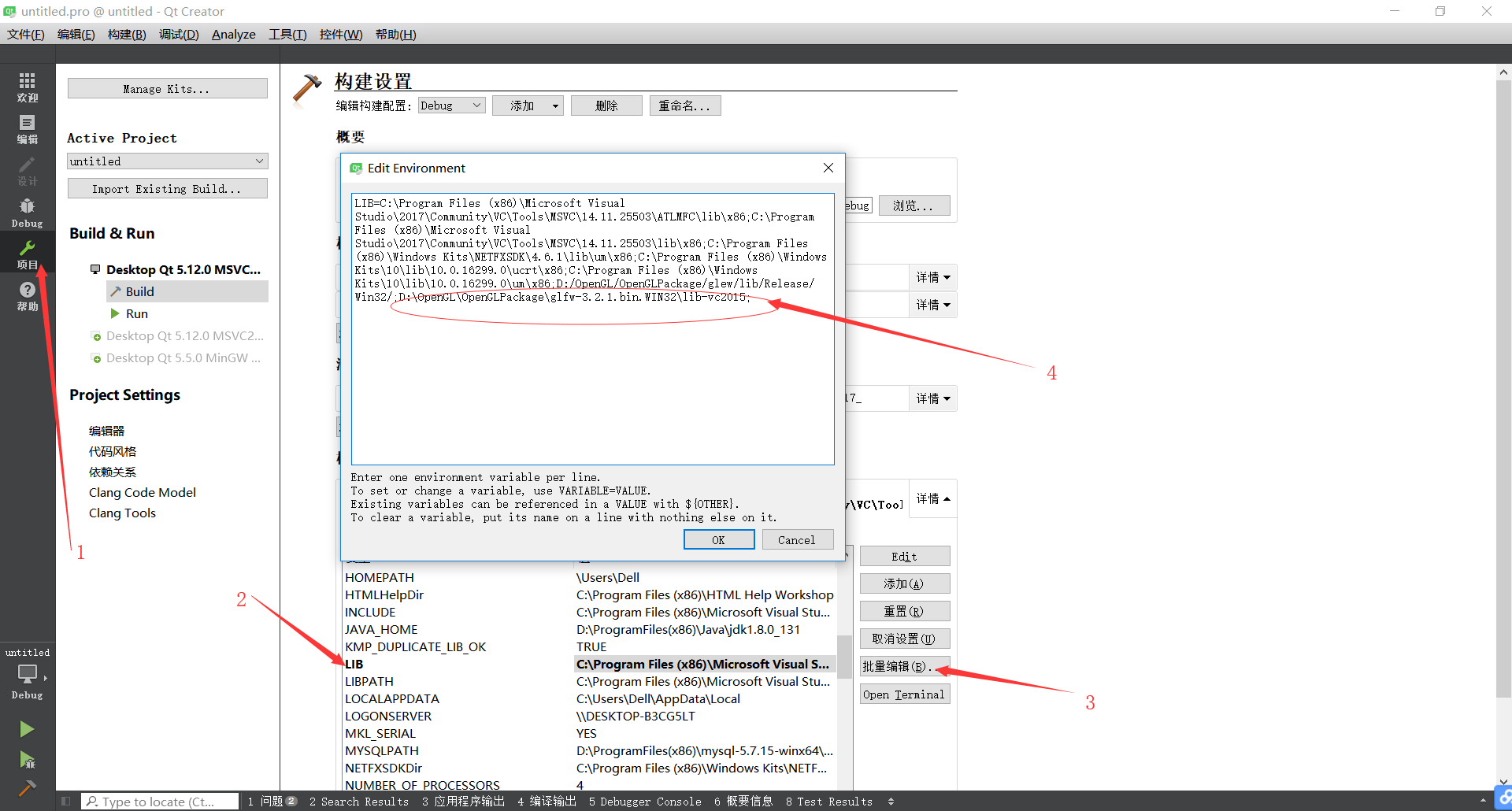This screenshot has width=1512, height=811.
Task: Expand the 详情 button beside the 17_ field
Action: click(x=933, y=398)
